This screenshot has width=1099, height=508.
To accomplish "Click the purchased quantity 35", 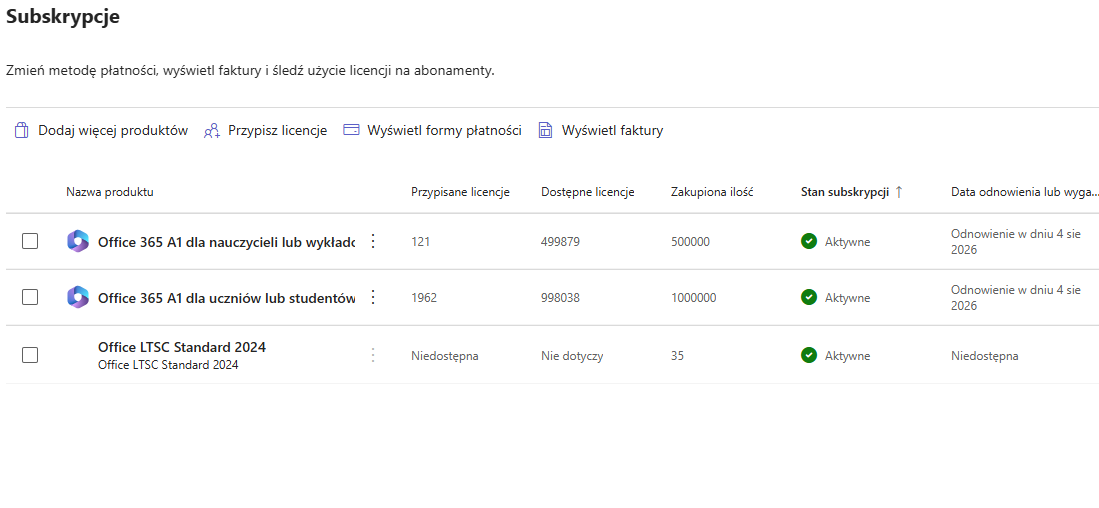I will tap(677, 356).
